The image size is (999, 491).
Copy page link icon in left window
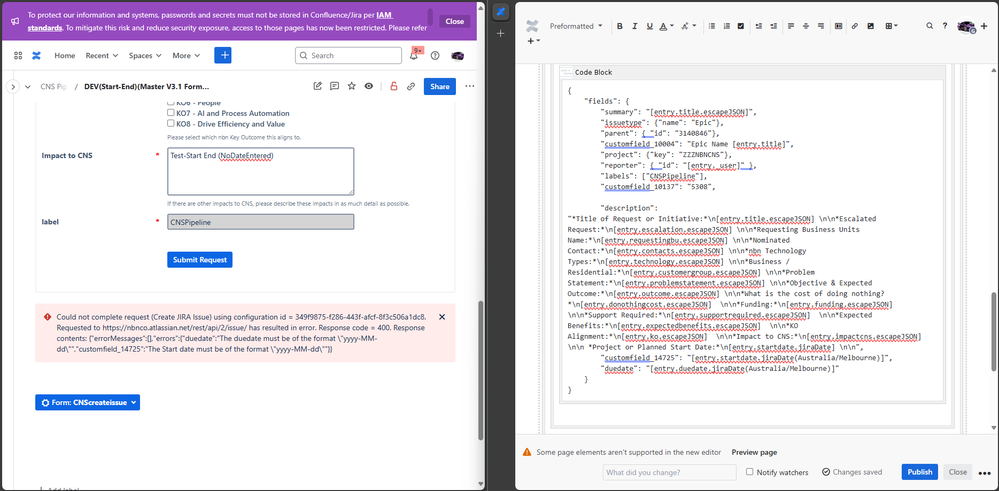(411, 87)
